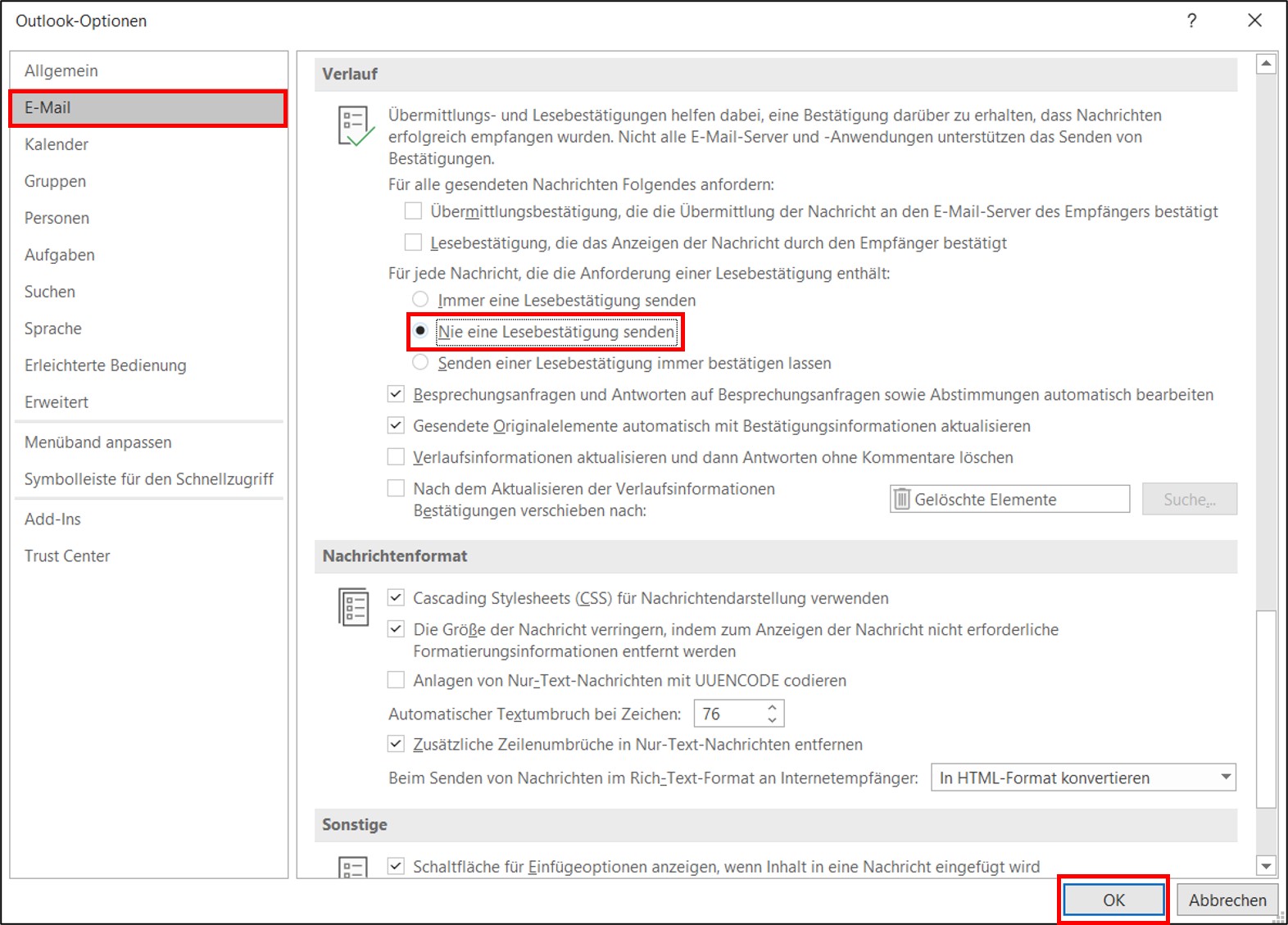The image size is (1288, 925).
Task: Enable Nach dem Aktualisieren der Verlaufsinformationen checkbox
Action: pyautogui.click(x=396, y=488)
